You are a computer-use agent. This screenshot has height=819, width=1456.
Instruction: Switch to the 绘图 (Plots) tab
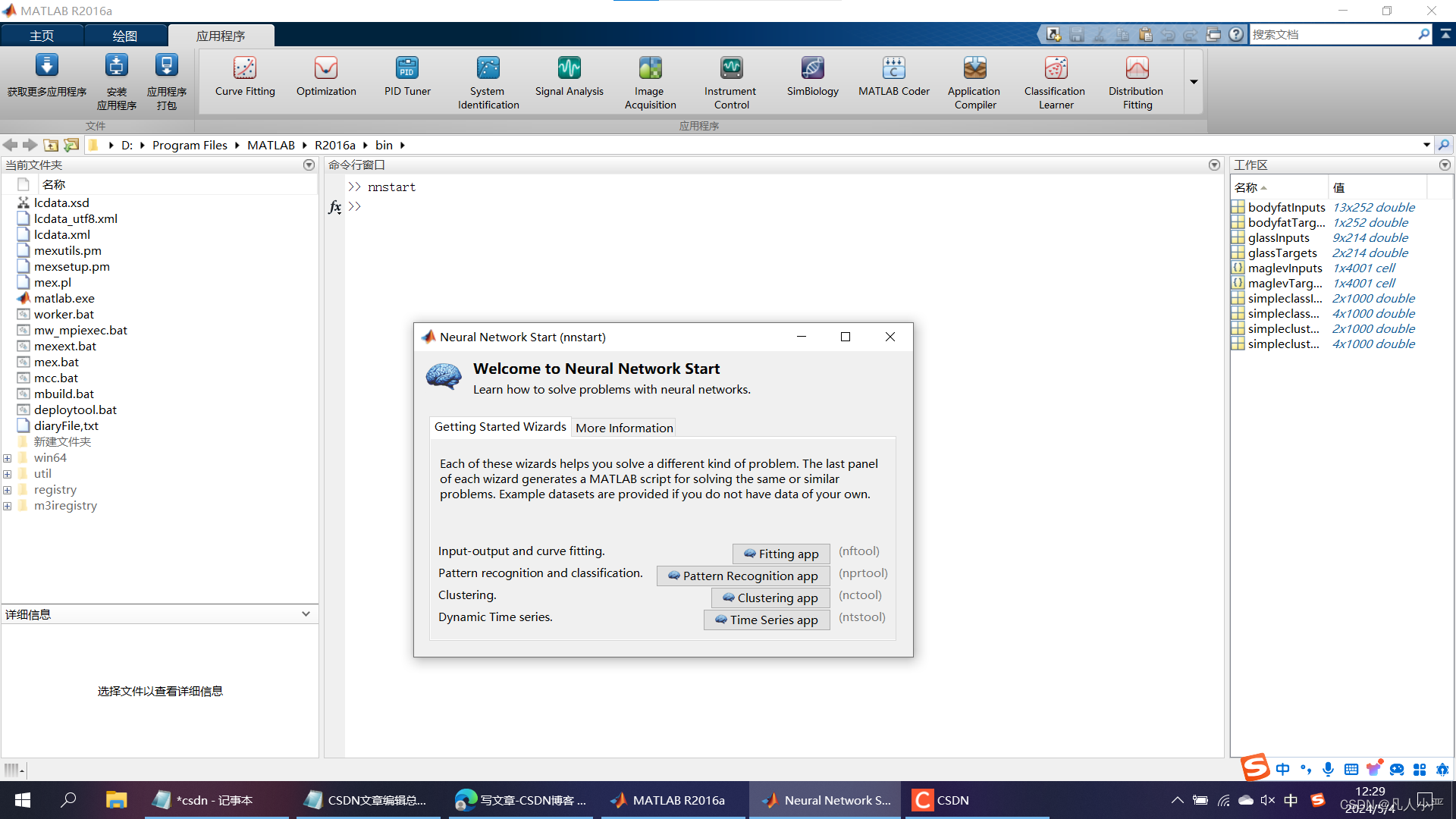tap(125, 36)
